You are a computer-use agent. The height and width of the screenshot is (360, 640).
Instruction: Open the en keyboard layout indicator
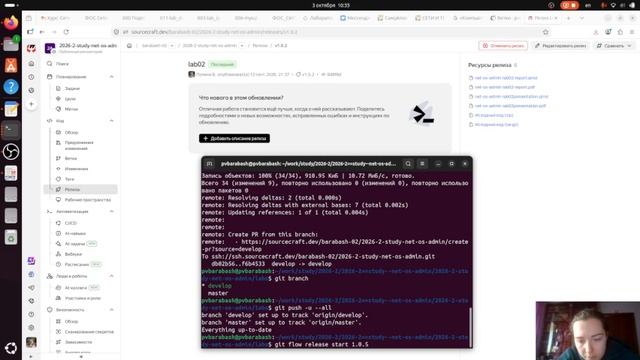[x=588, y=5]
